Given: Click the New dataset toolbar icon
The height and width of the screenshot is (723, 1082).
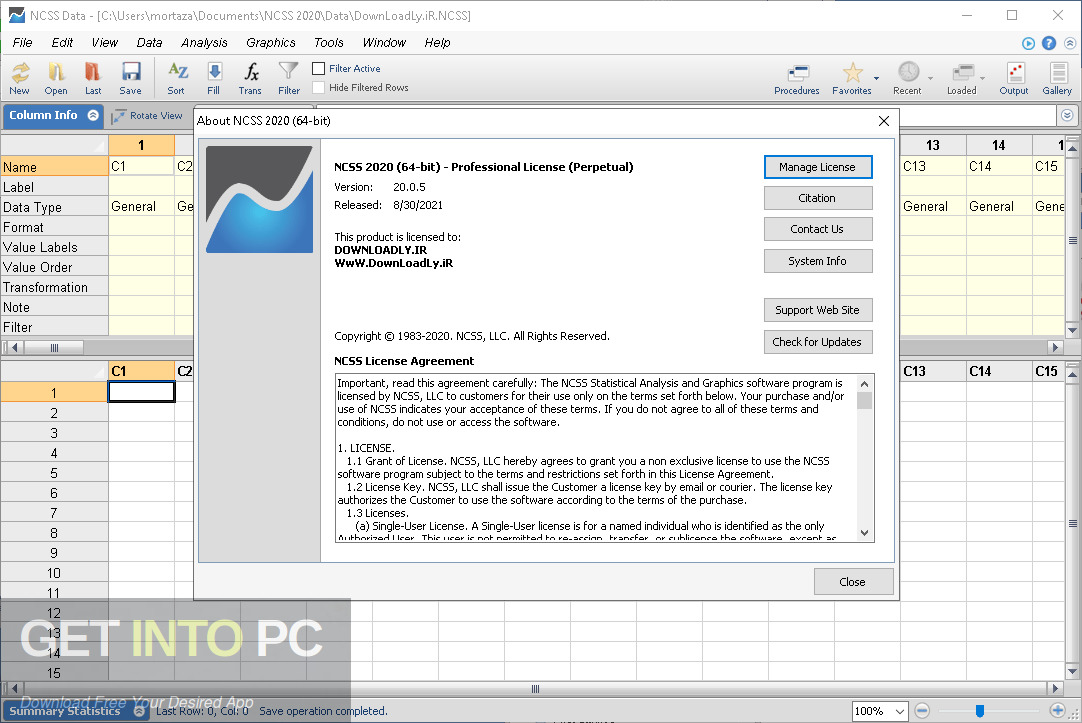Looking at the screenshot, I should pyautogui.click(x=20, y=77).
